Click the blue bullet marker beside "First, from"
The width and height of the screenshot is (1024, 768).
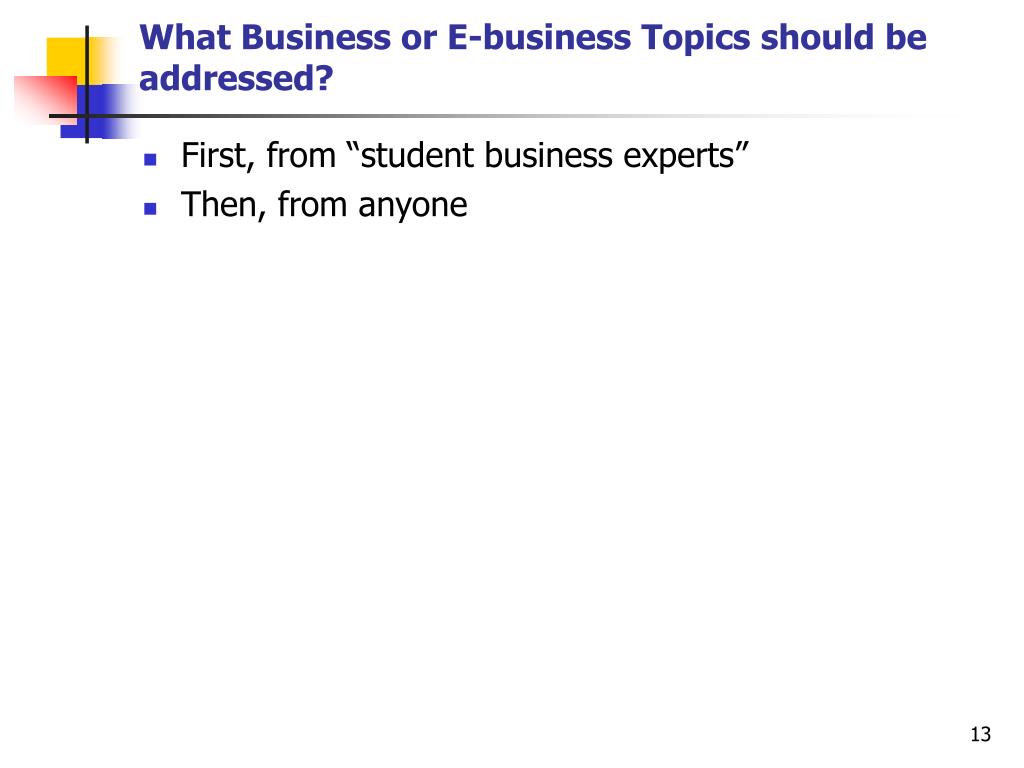tap(150, 159)
